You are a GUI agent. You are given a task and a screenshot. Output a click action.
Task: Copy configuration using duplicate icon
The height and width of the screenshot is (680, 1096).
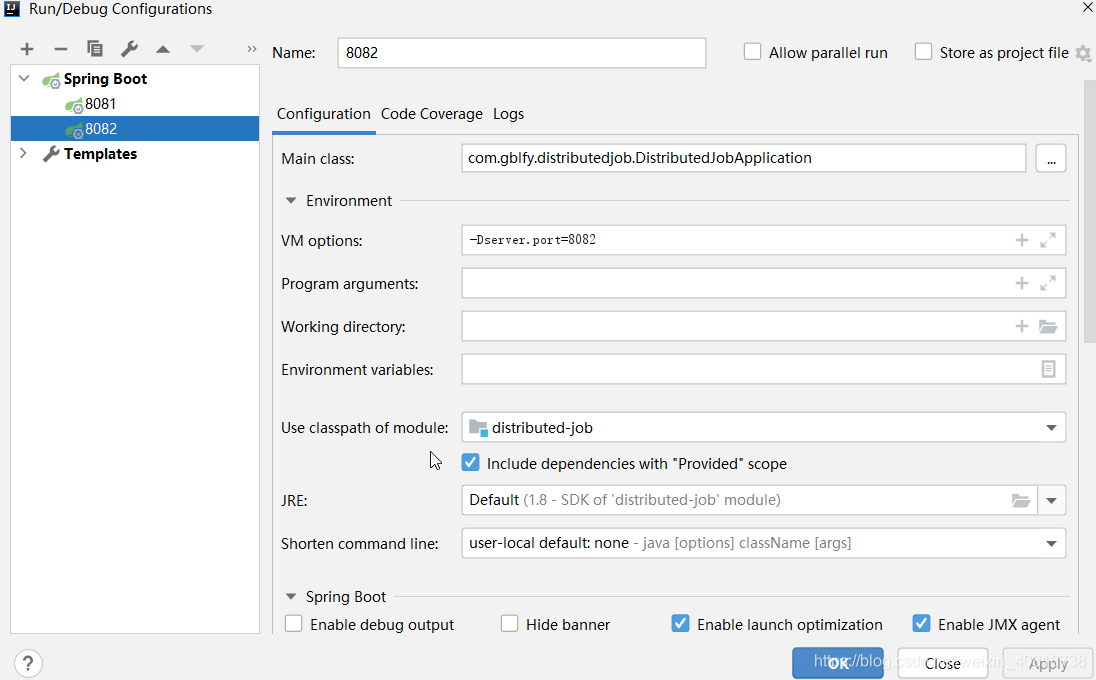tap(95, 48)
